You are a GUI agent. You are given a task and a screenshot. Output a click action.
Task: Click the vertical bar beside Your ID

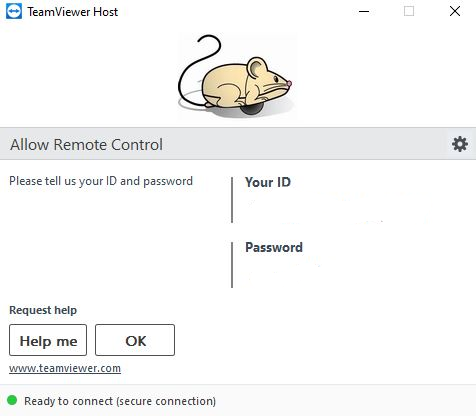232,200
